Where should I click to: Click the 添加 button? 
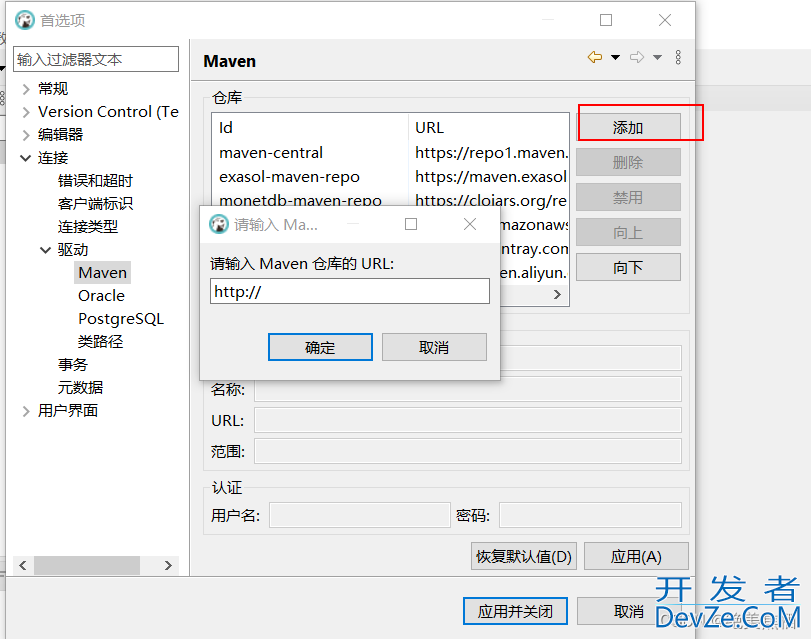(628, 127)
